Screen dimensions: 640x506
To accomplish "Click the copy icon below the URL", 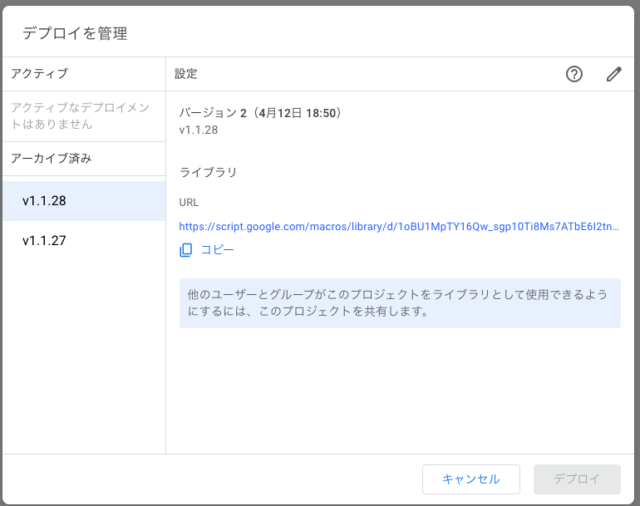I will pos(186,250).
